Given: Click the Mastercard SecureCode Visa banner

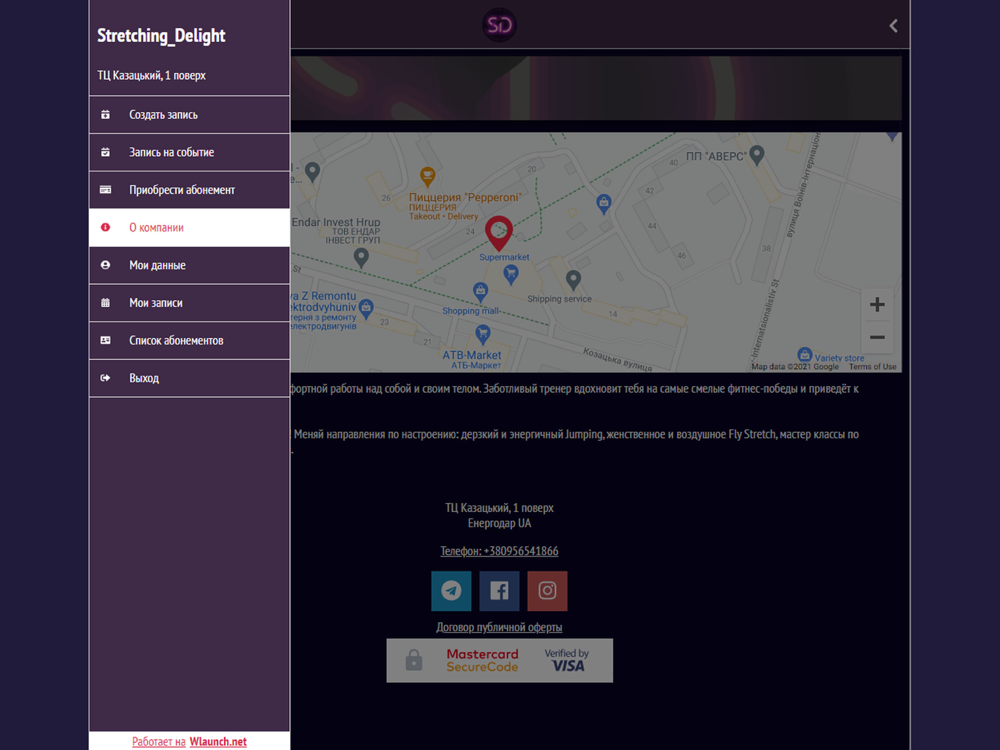Looking at the screenshot, I should (499, 661).
